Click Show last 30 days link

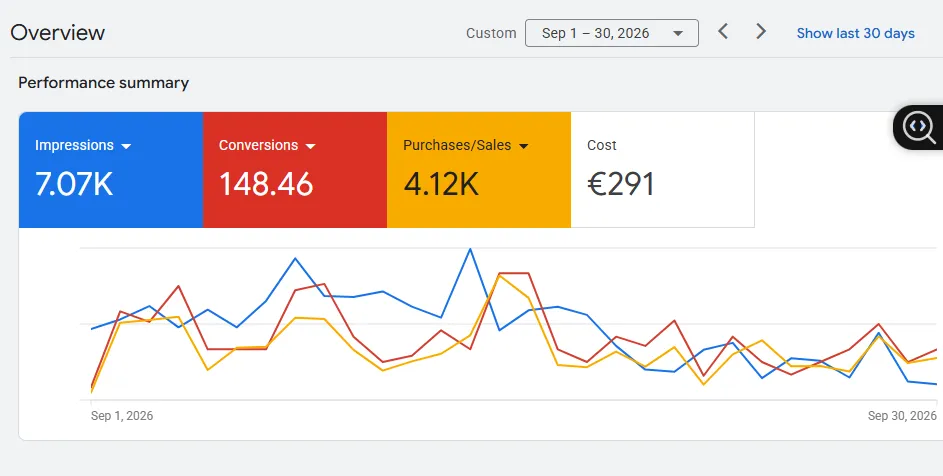[855, 33]
